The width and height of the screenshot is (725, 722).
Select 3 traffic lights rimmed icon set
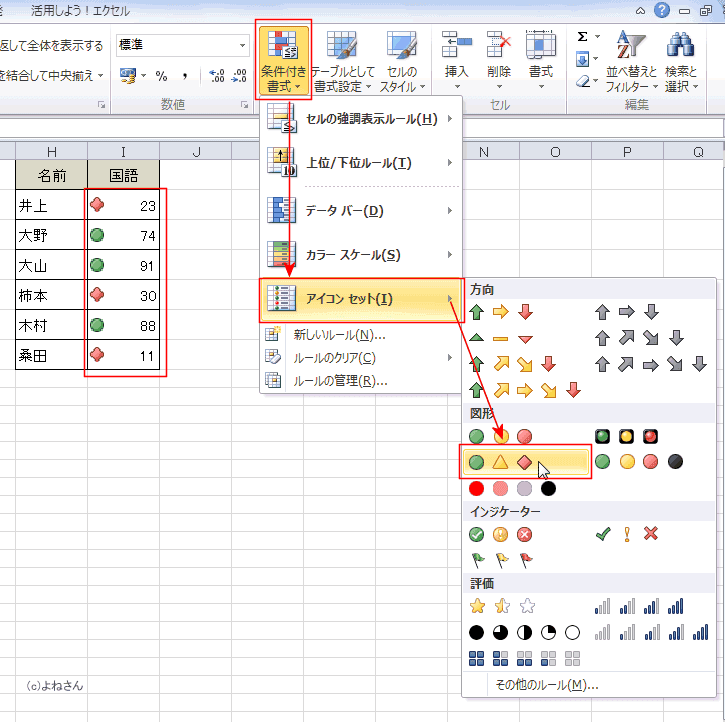click(x=627, y=436)
